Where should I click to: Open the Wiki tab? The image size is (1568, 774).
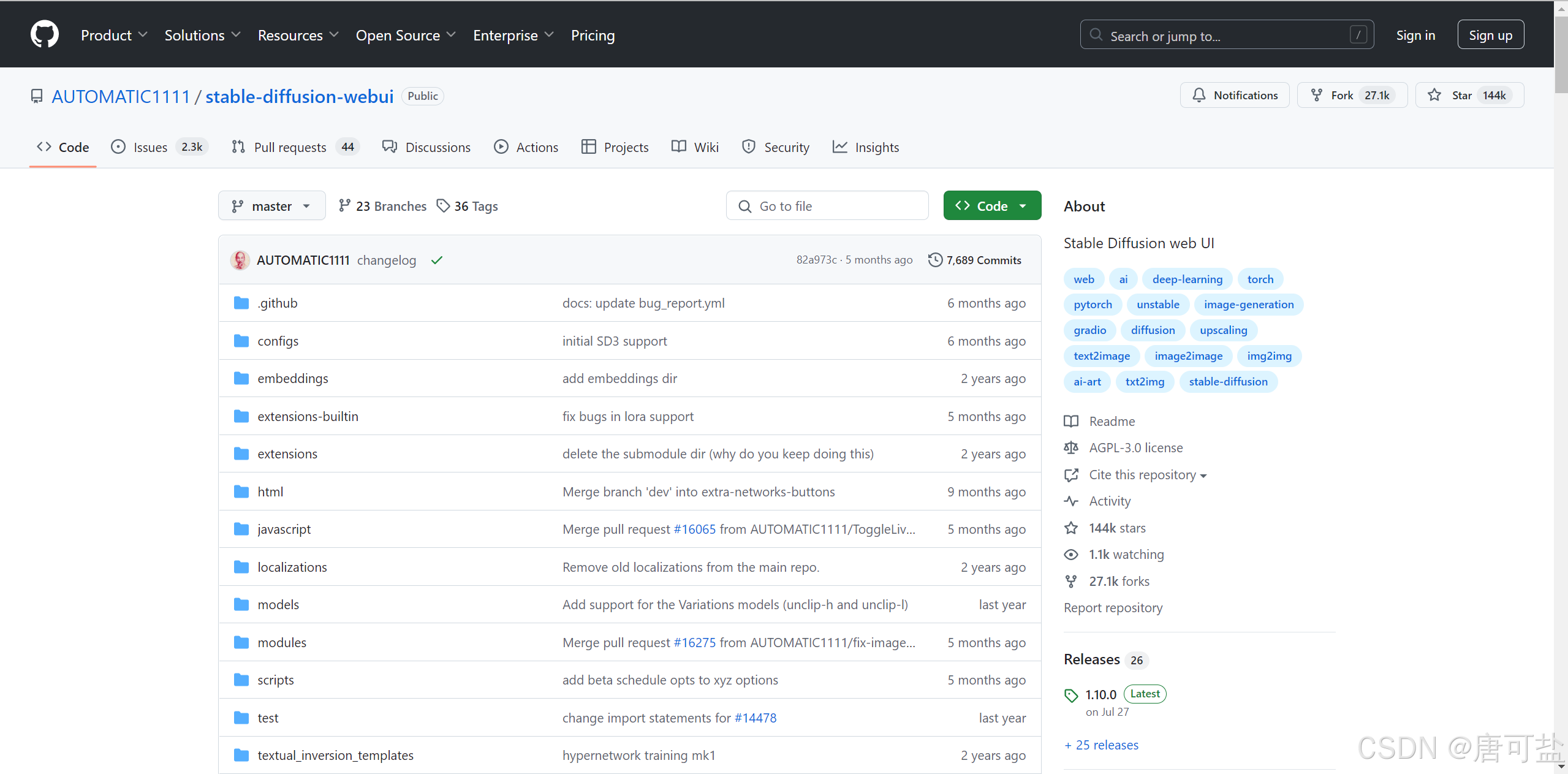pos(695,147)
